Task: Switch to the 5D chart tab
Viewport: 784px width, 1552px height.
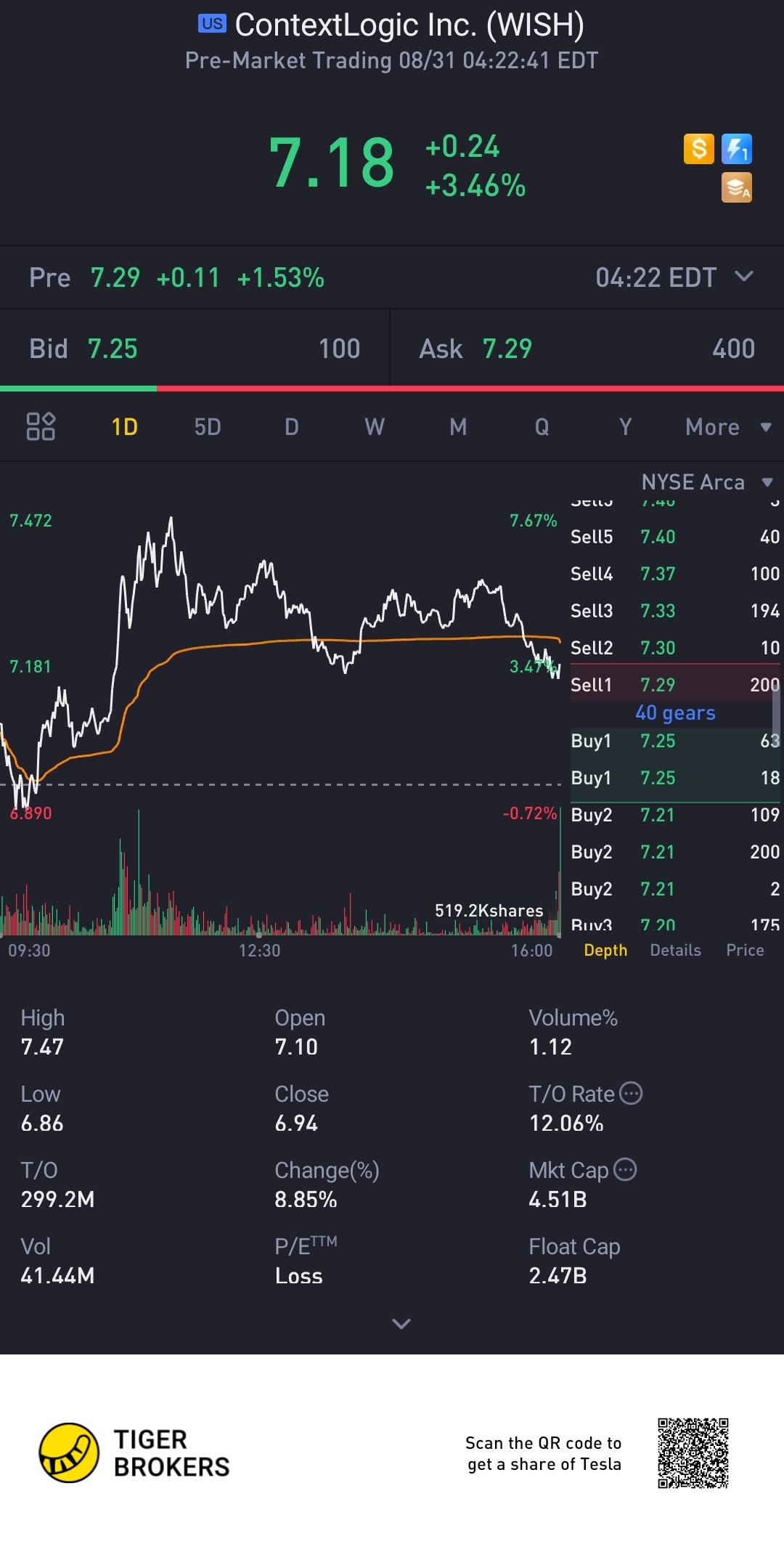Action: coord(208,427)
